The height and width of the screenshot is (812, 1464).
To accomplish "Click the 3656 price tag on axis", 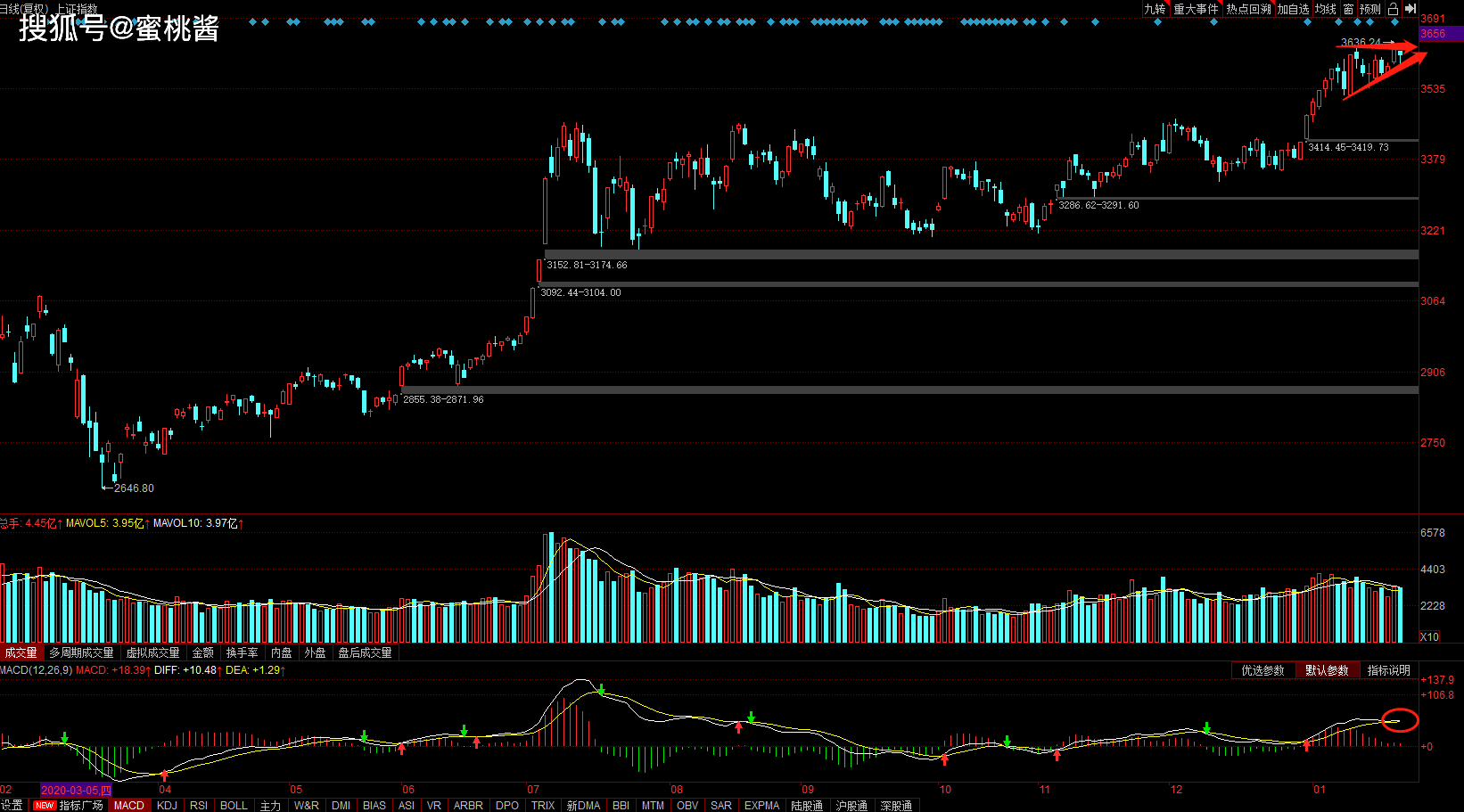I will pos(1440,34).
